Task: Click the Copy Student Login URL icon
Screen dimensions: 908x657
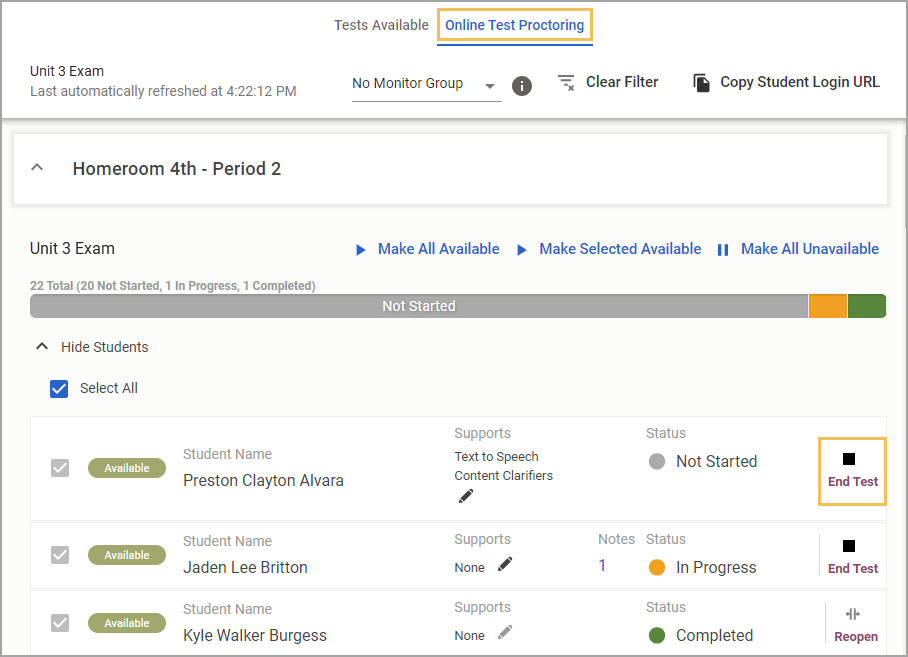Action: pos(701,83)
